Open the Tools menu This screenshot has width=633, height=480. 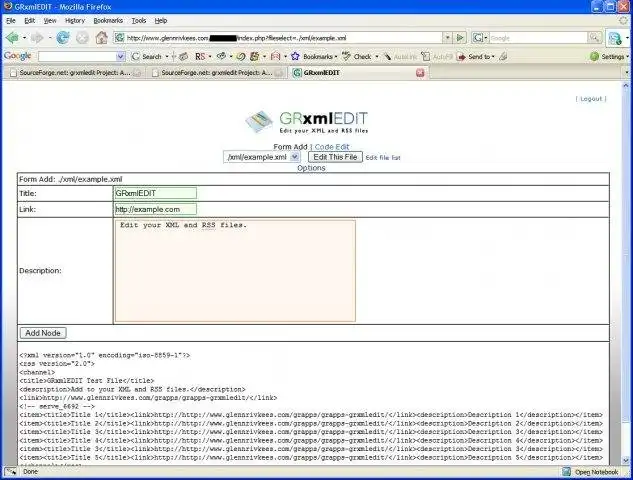coord(139,21)
